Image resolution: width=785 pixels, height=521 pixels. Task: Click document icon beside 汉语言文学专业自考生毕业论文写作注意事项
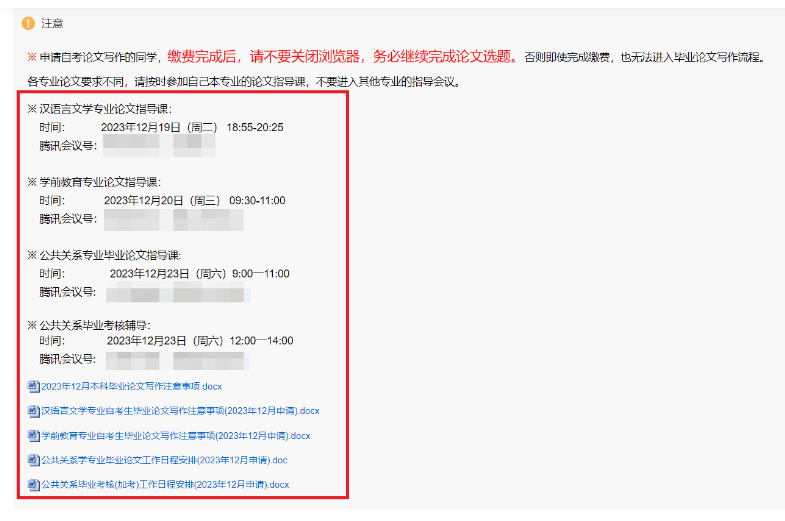click(x=34, y=411)
